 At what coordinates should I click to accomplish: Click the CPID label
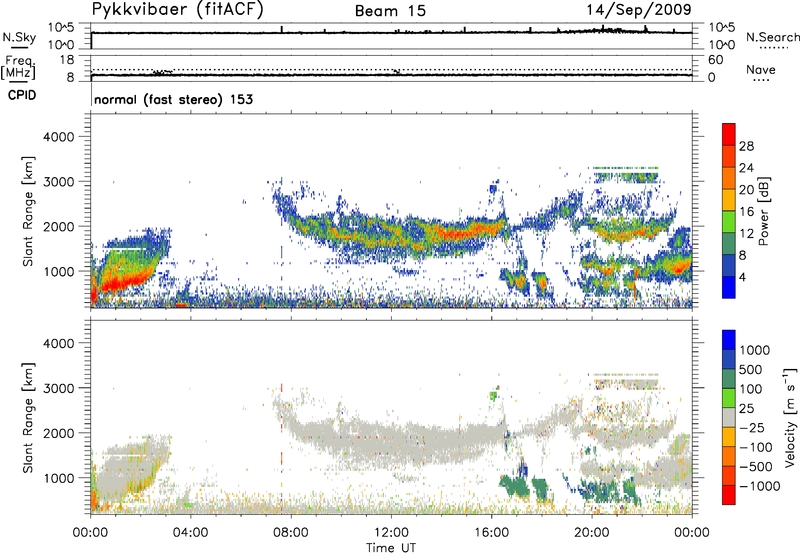[x=22, y=95]
